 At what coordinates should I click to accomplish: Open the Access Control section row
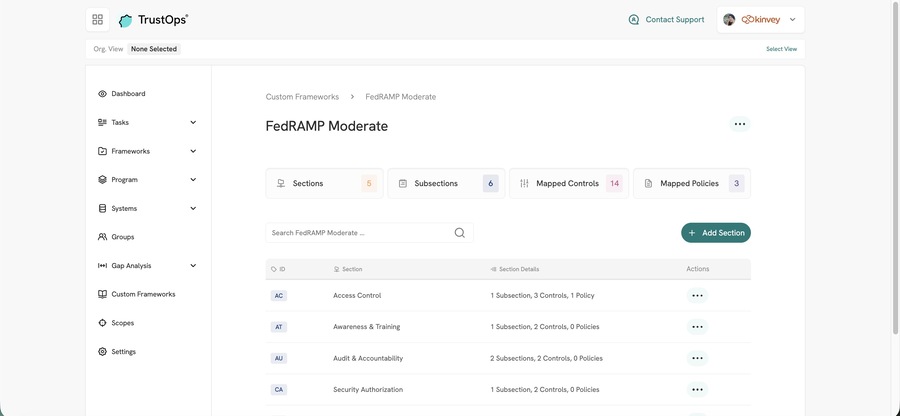(x=508, y=296)
